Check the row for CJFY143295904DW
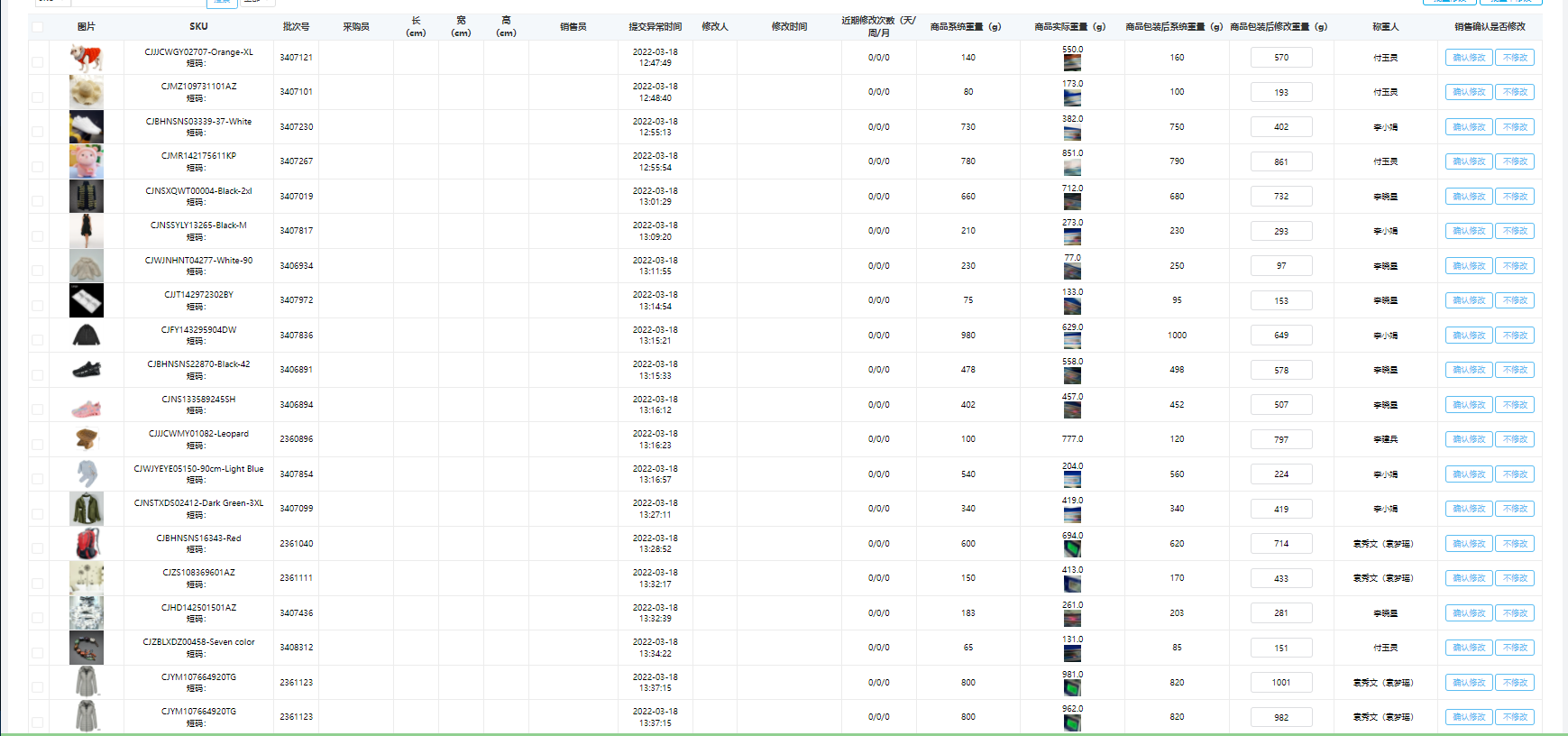Viewport: 1568px width, 736px height. (x=37, y=340)
